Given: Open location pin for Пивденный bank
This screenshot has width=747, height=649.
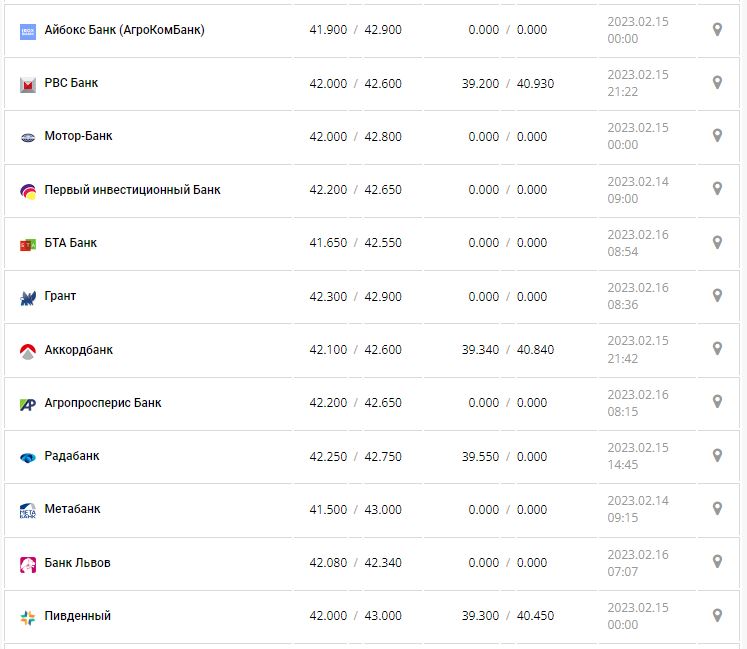Looking at the screenshot, I should click(717, 616).
